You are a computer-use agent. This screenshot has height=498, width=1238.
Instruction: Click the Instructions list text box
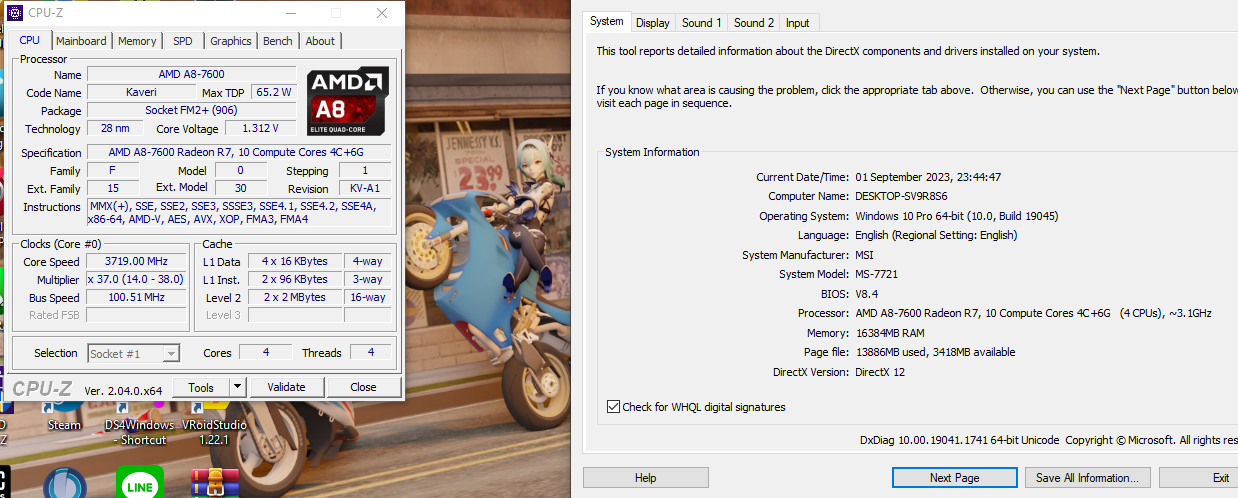coord(241,213)
